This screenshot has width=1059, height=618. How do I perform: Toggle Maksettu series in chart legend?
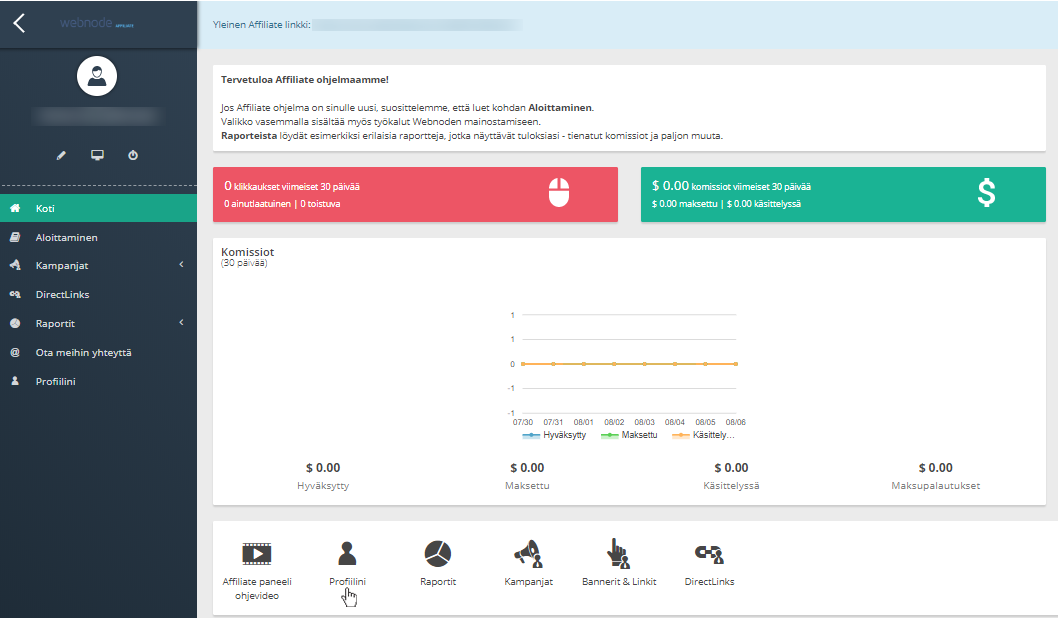(x=631, y=435)
